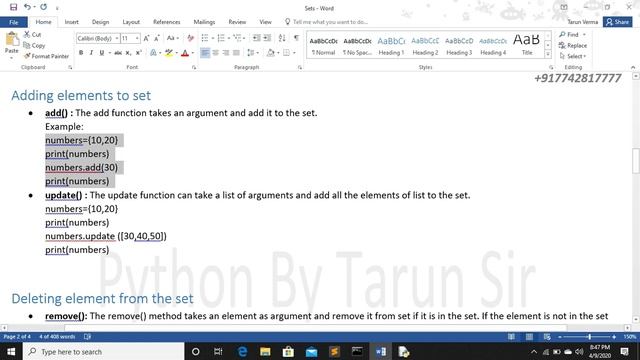Clear all formatting eraser icon
This screenshot has height=360, width=640.
[x=190, y=38]
